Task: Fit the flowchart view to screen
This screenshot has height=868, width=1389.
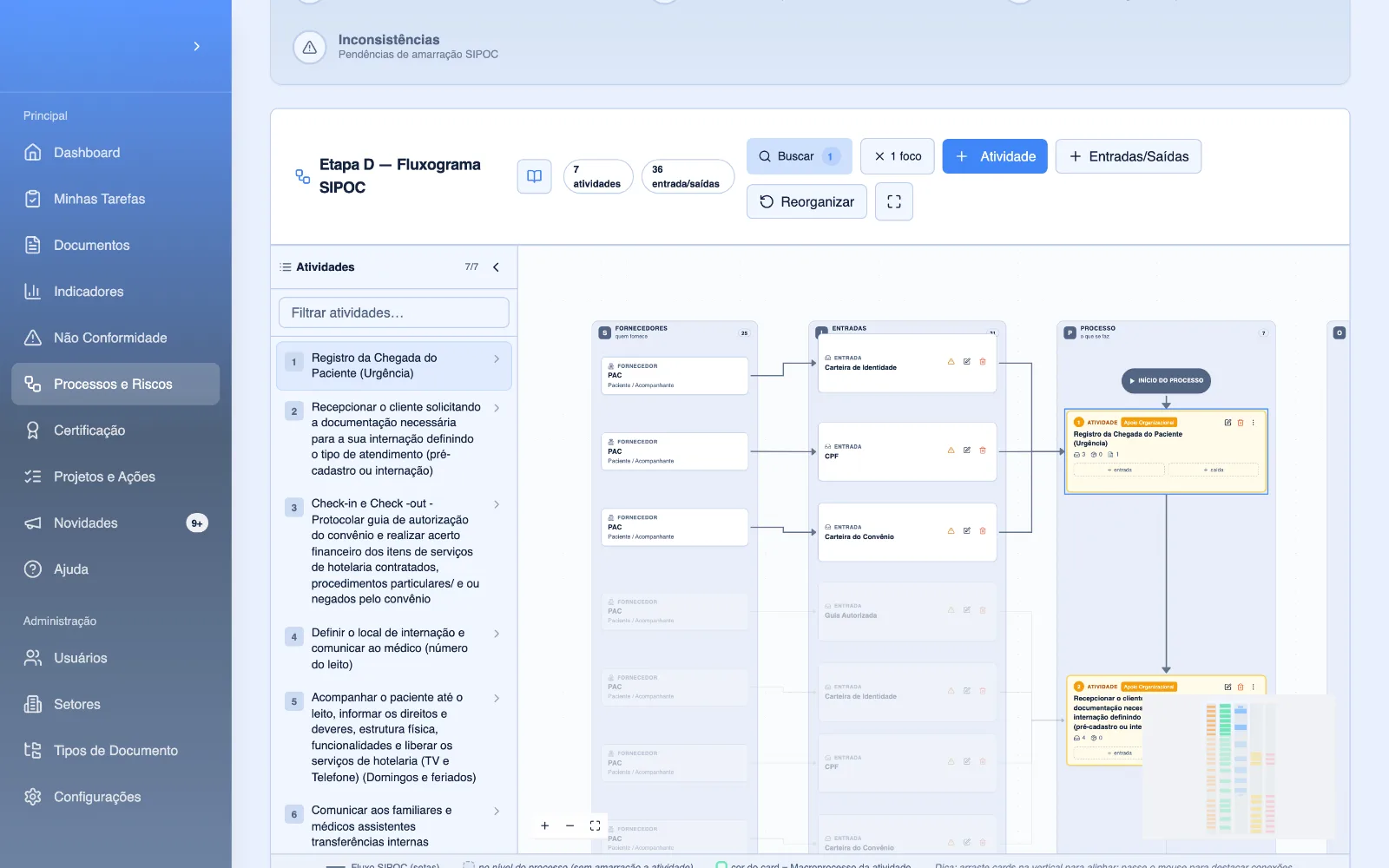Action: click(595, 825)
